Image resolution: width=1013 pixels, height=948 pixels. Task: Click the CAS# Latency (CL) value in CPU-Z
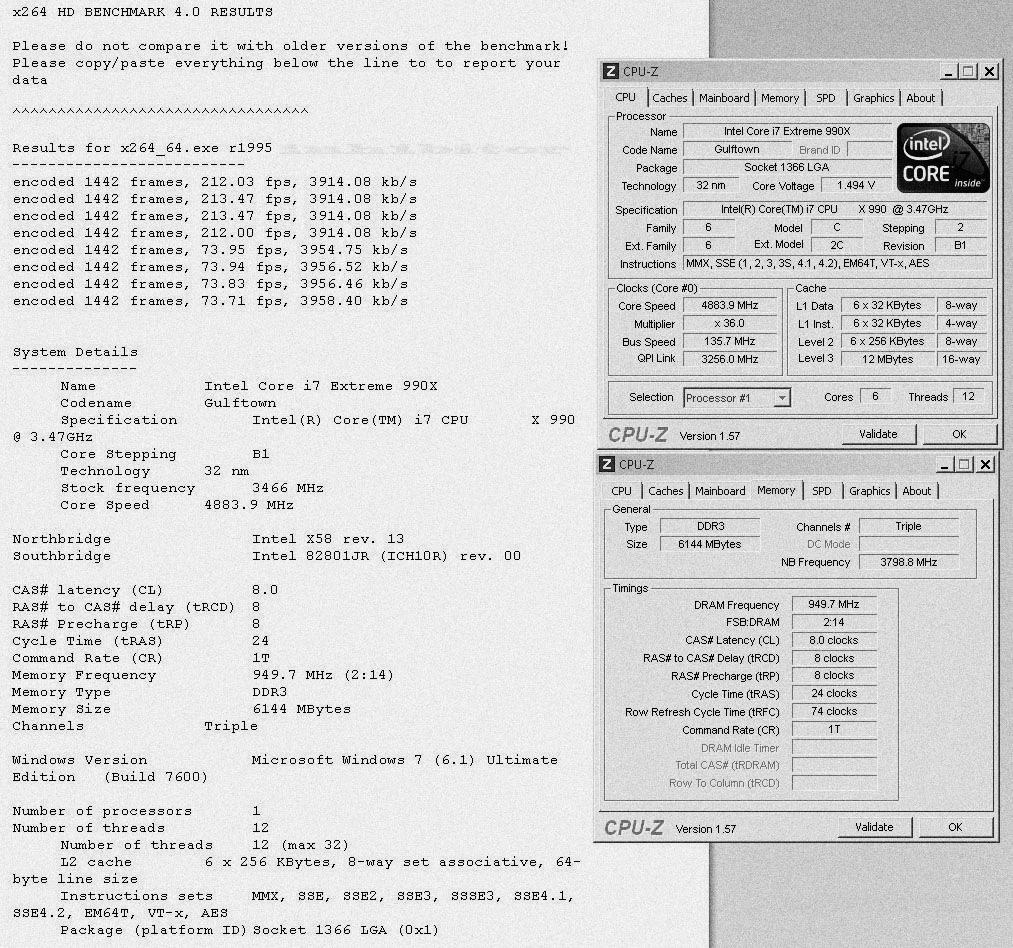(834, 640)
